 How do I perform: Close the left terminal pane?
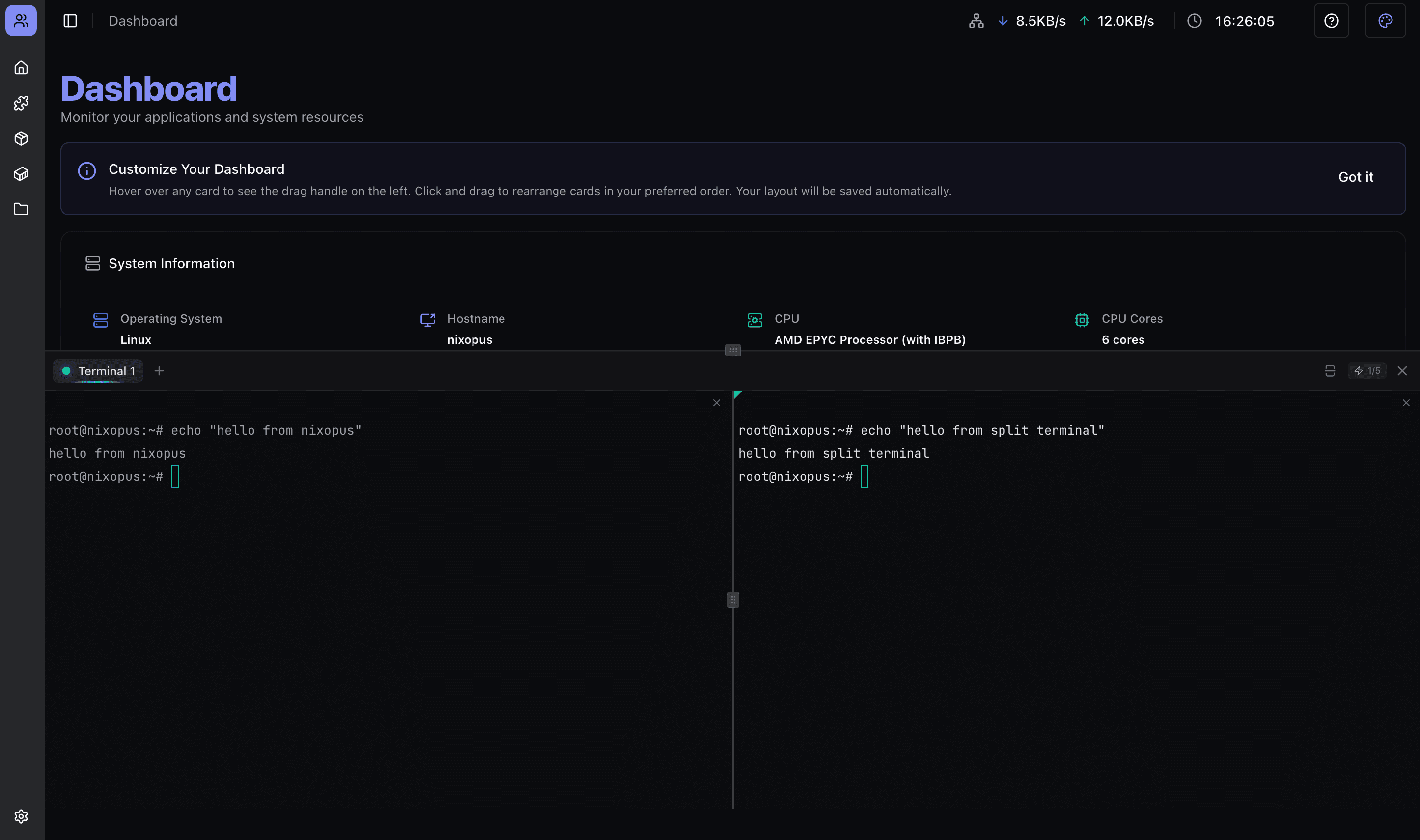pyautogui.click(x=717, y=402)
